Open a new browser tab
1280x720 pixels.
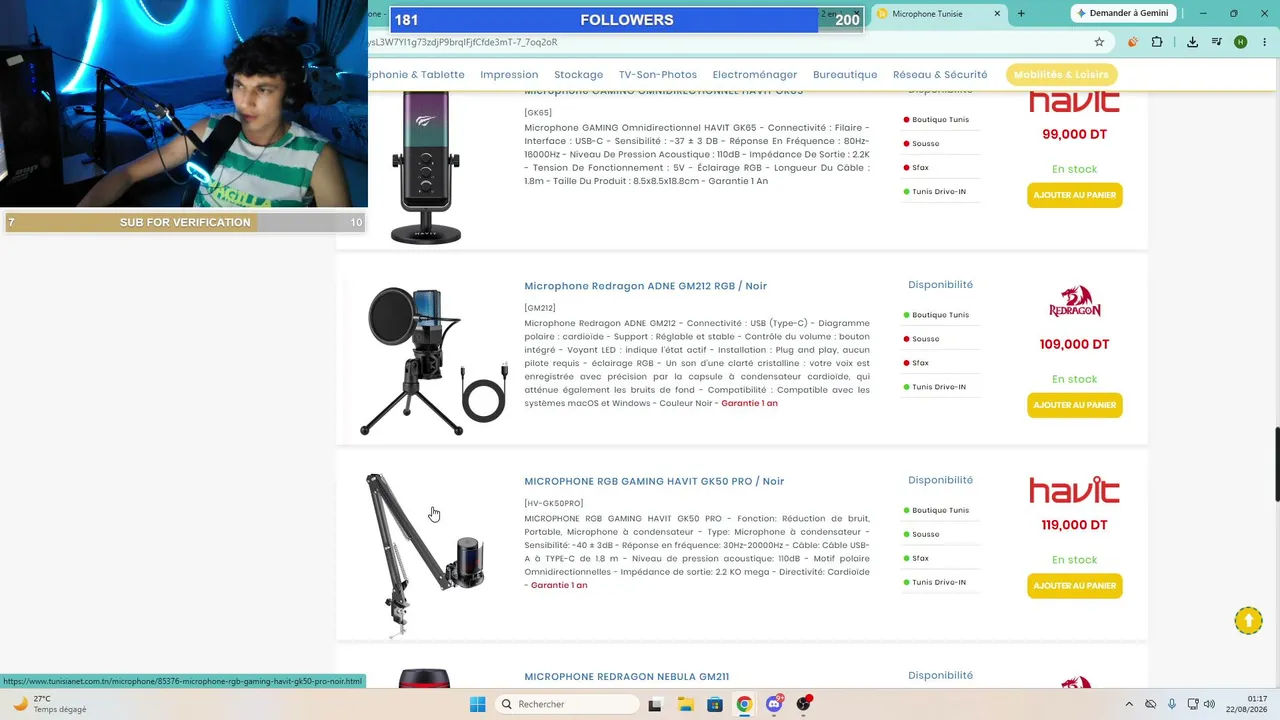[x=1021, y=13]
